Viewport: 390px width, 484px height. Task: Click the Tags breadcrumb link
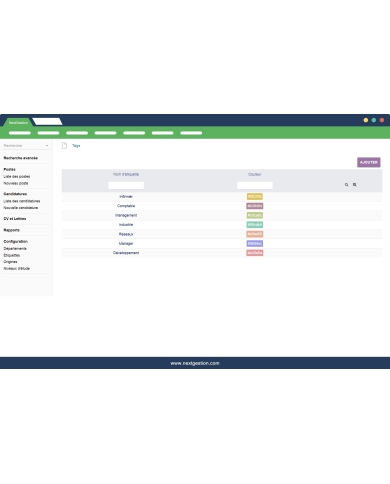(x=76, y=146)
